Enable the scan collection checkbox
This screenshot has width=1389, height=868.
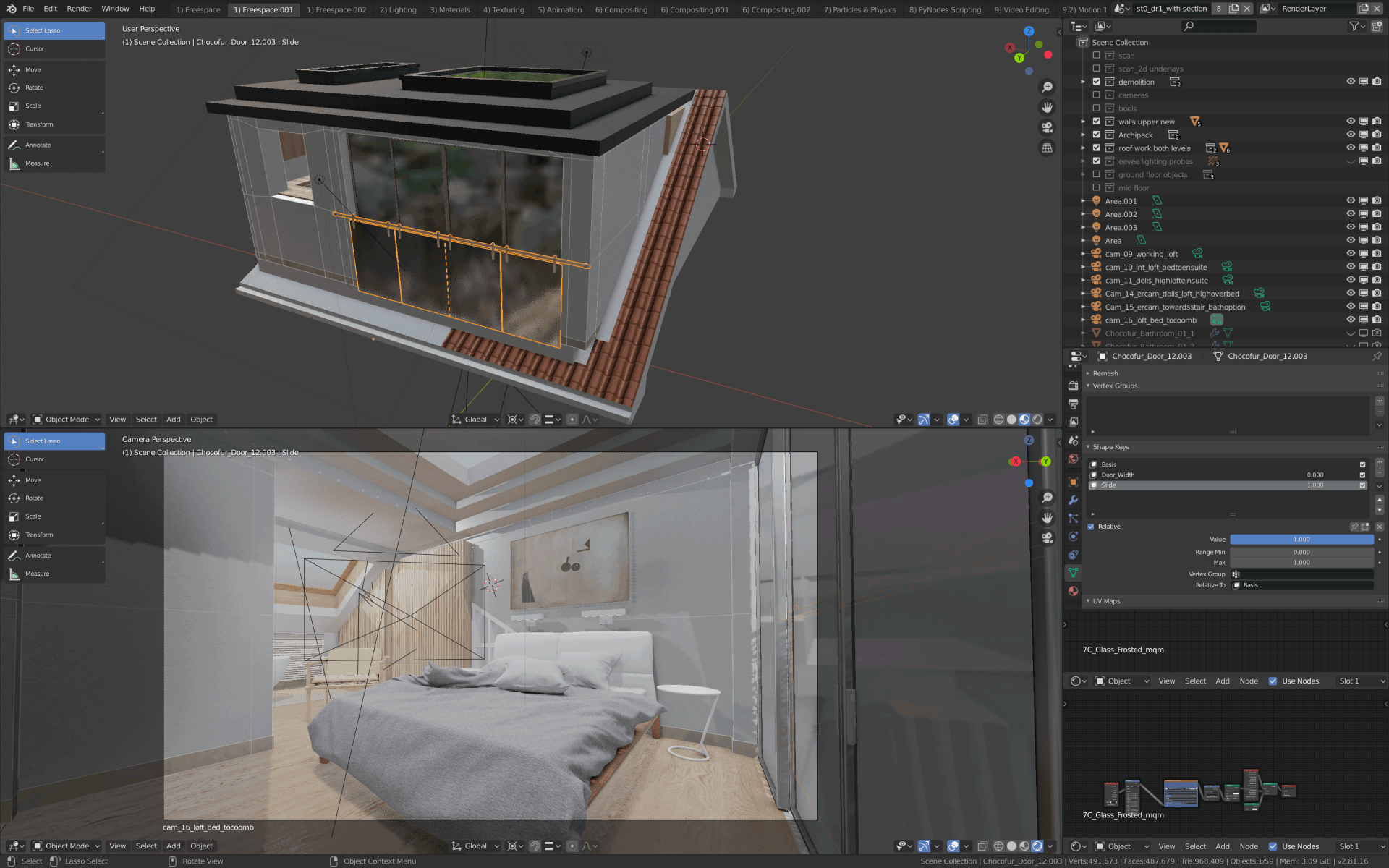coord(1096,56)
